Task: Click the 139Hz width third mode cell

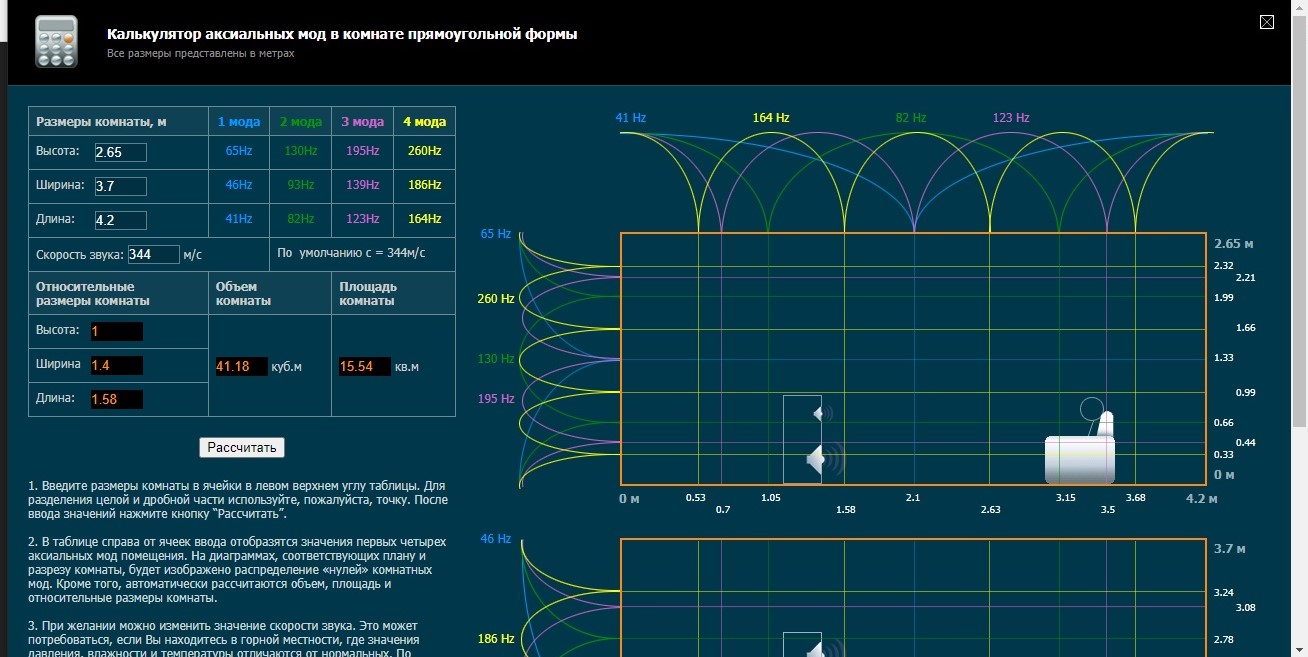Action: (363, 185)
